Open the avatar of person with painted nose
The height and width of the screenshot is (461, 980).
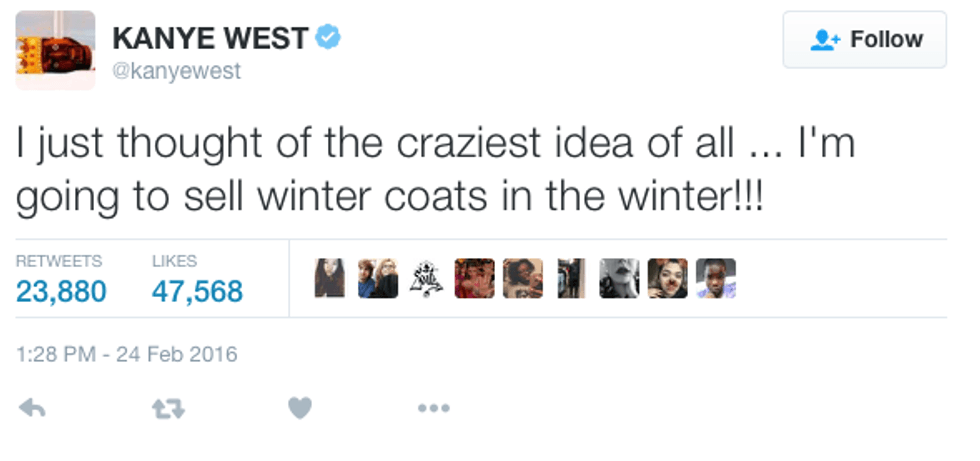667,278
